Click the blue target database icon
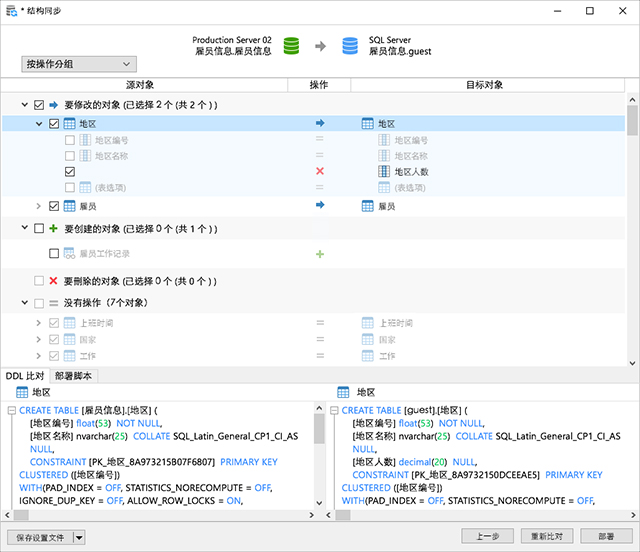 click(350, 46)
